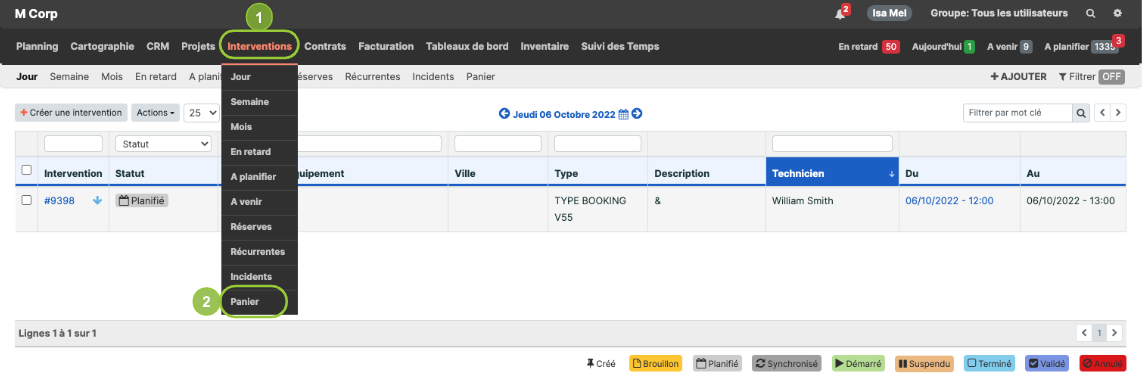
Task: Switch to the Panier sub-tab
Action: [480, 77]
